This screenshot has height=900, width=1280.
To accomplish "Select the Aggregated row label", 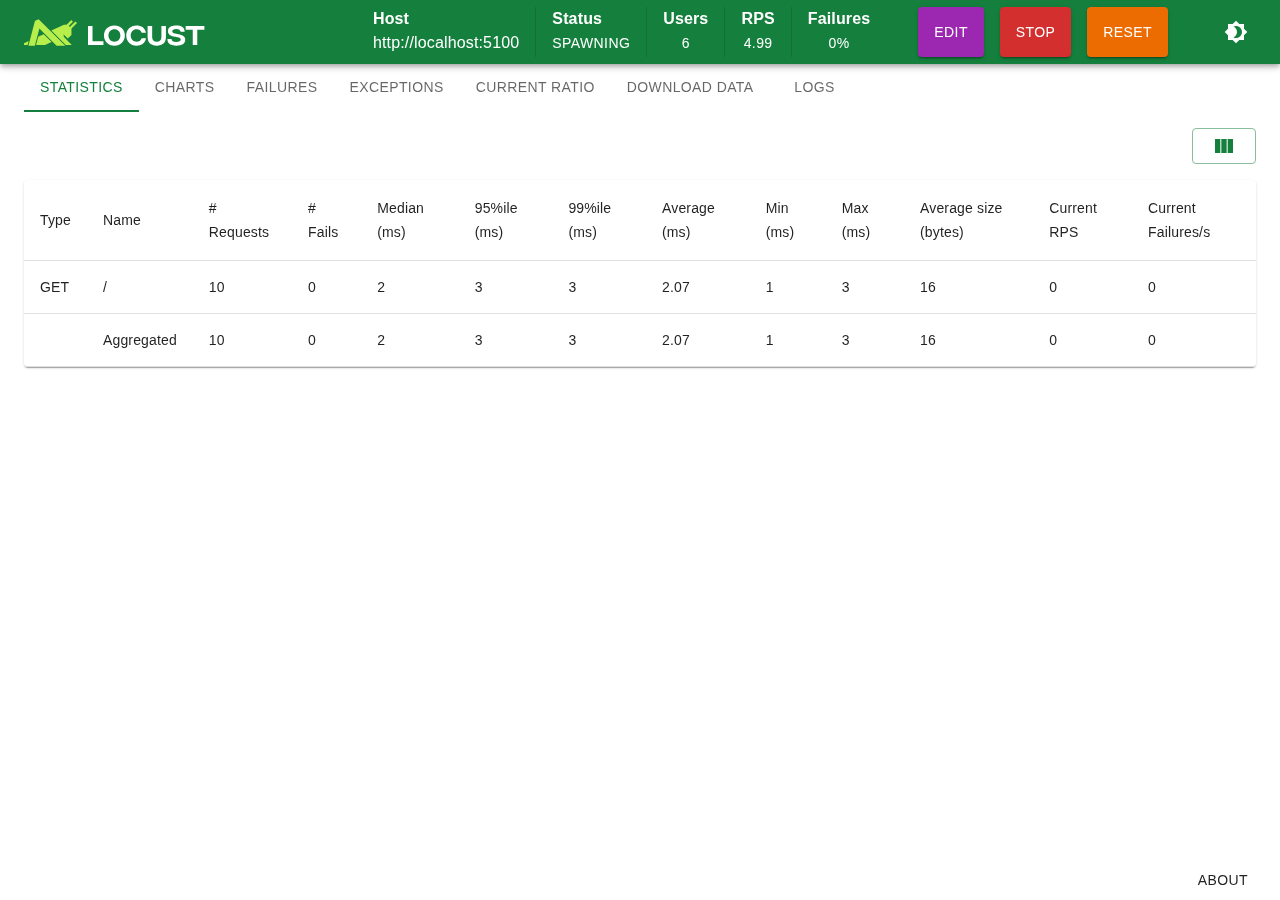I will [140, 340].
